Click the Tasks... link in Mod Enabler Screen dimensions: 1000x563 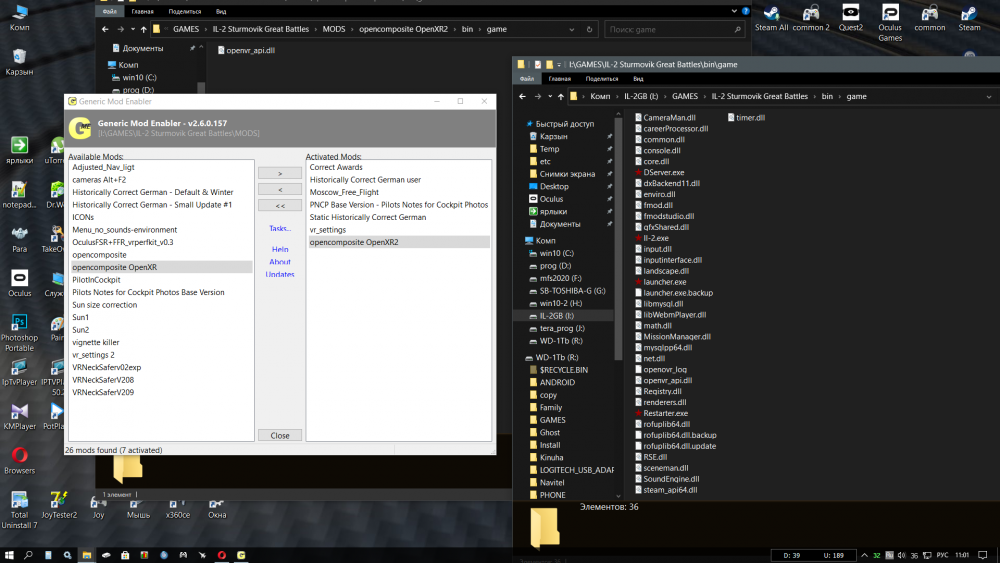tap(280, 228)
